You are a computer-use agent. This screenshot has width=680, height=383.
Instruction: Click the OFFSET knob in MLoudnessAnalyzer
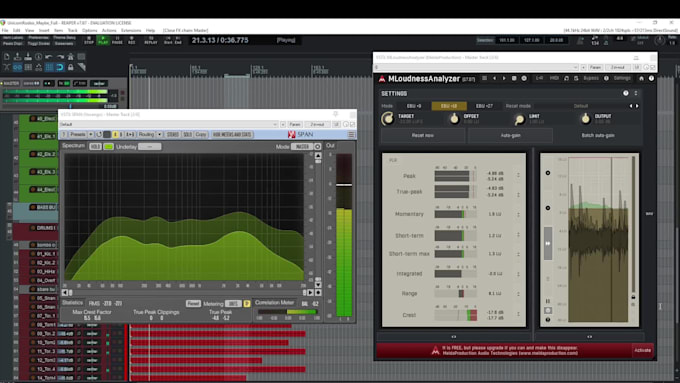point(454,118)
